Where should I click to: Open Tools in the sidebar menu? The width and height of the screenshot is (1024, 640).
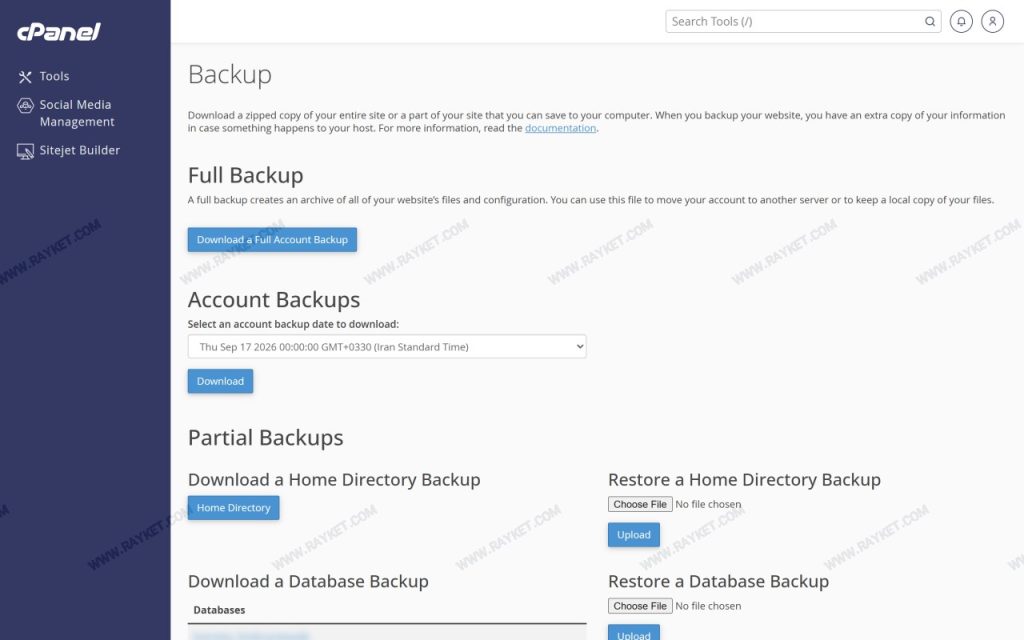coord(54,76)
